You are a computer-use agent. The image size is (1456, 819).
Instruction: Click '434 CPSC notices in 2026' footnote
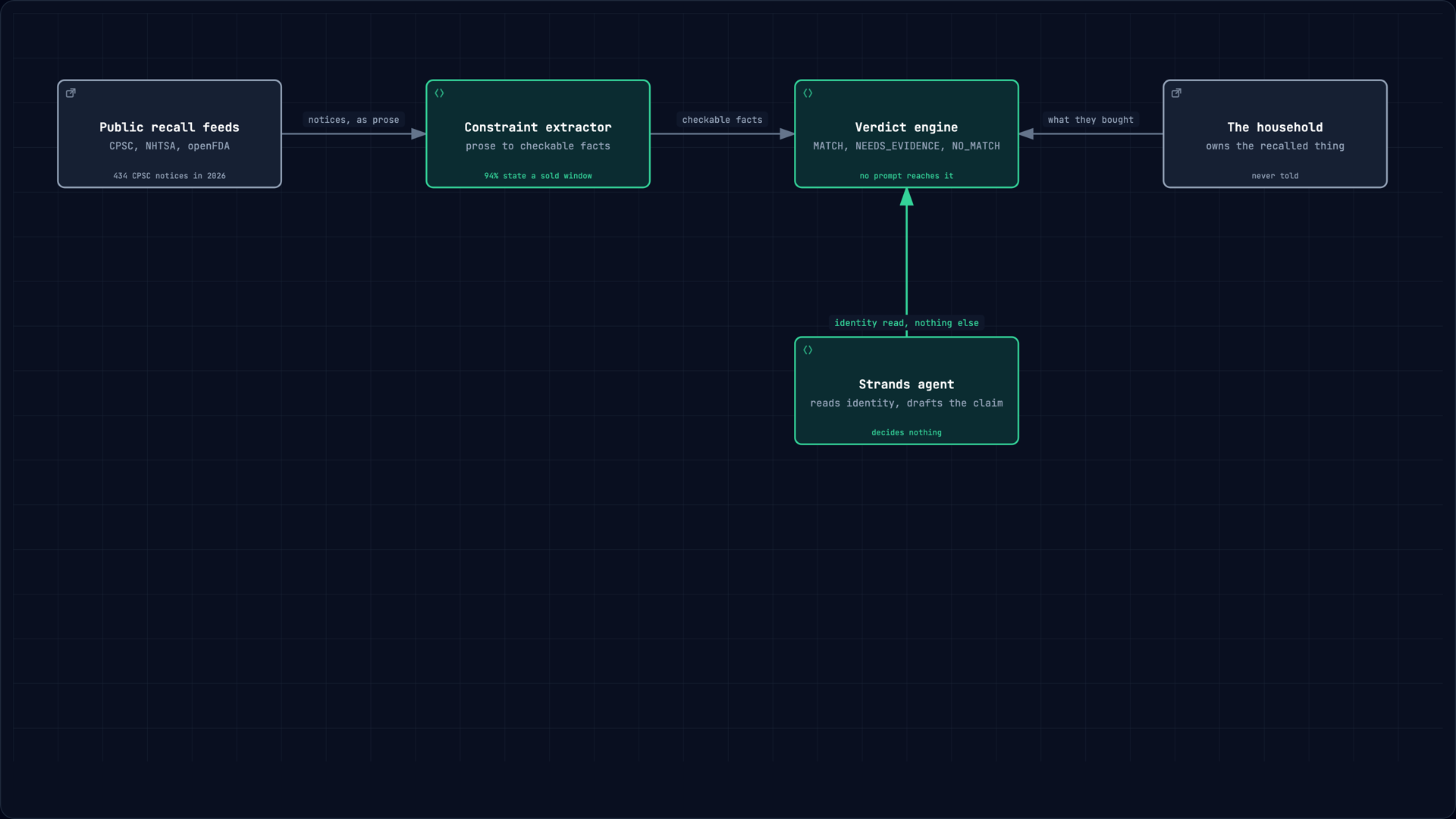click(x=169, y=176)
